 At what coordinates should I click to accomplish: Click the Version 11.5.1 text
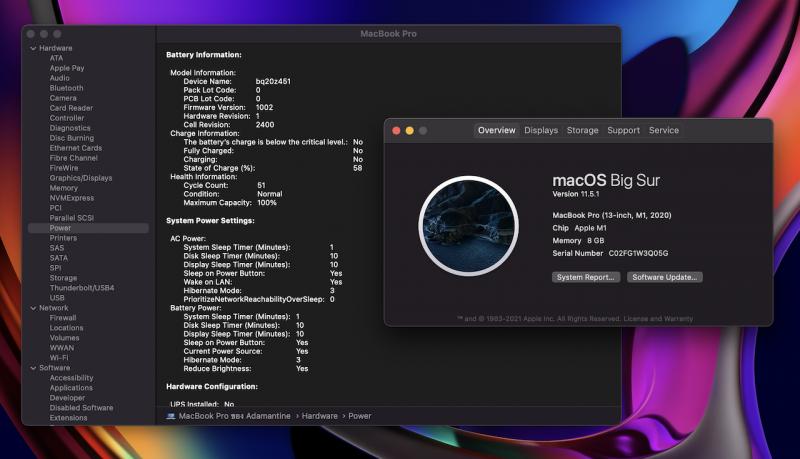pyautogui.click(x=576, y=194)
